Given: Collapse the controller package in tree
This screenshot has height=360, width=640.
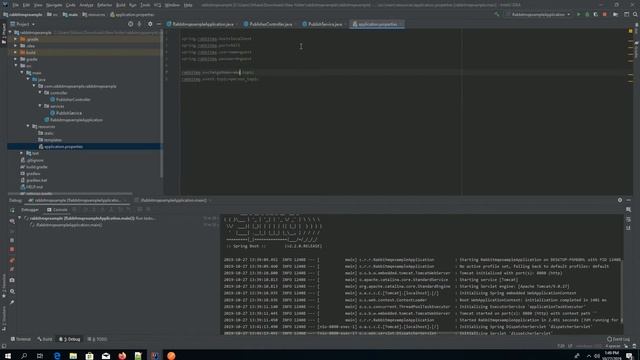Looking at the screenshot, I should tap(40, 93).
